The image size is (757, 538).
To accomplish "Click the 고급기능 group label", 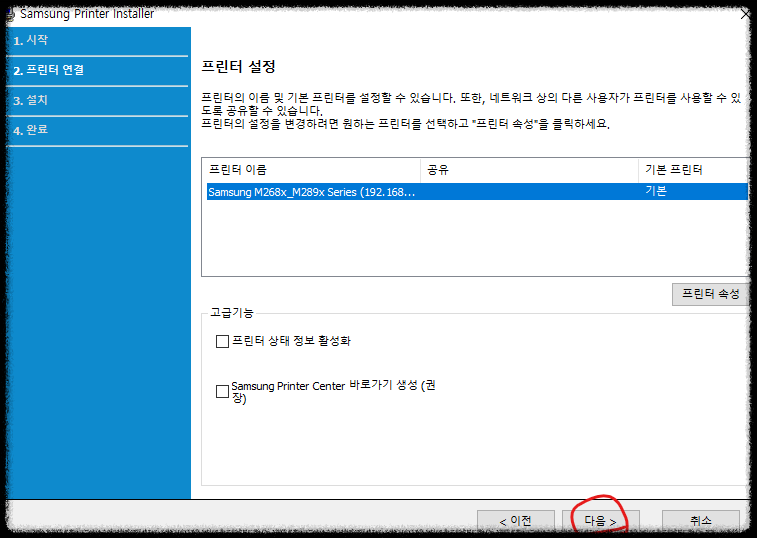I will pos(232,313).
